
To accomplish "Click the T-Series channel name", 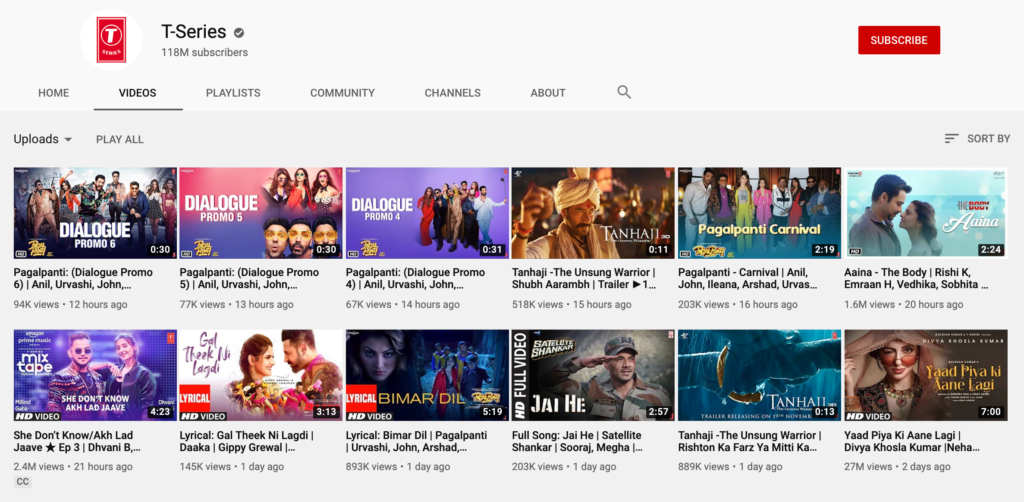I will [x=194, y=31].
